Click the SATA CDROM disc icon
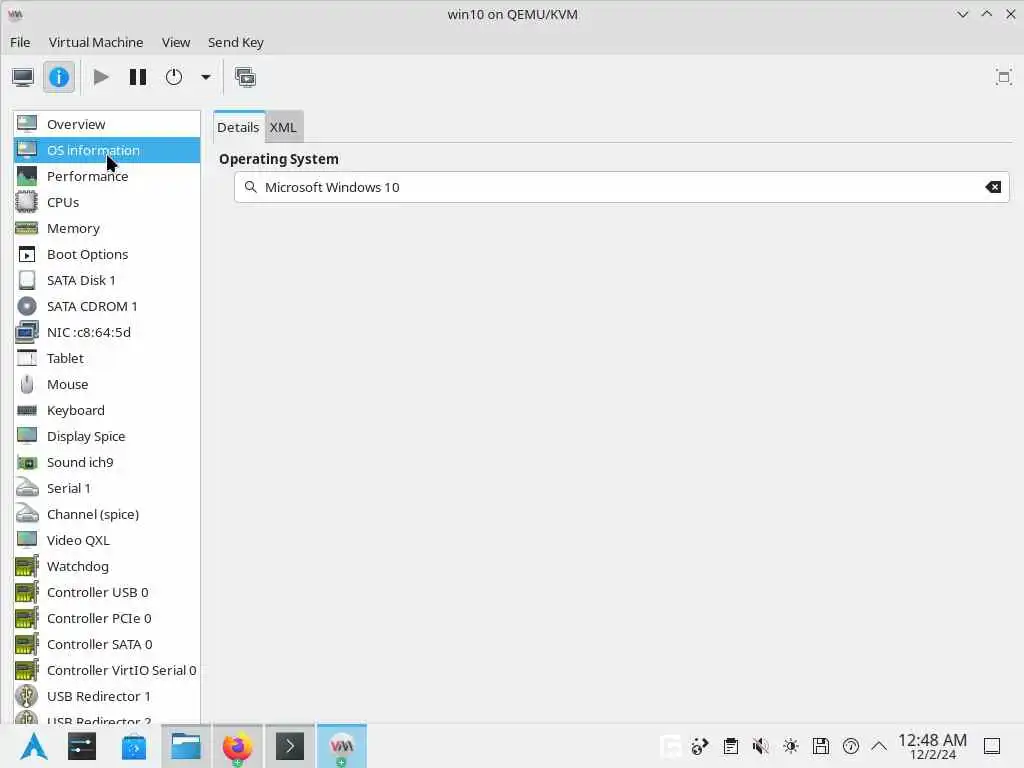1024x768 pixels. point(27,306)
